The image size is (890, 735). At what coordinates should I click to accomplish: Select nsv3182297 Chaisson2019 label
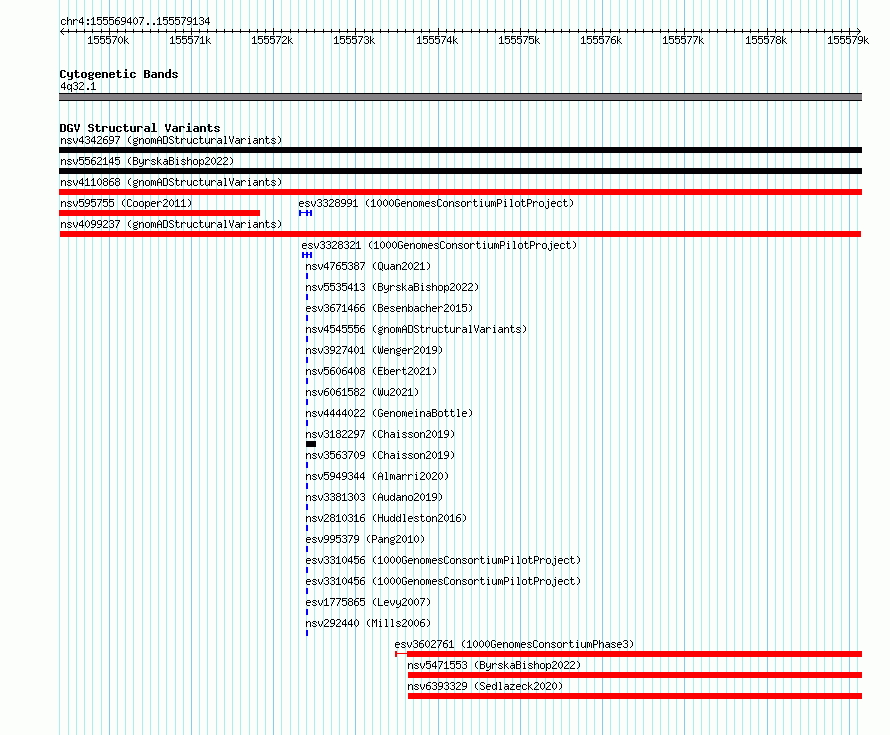tap(380, 434)
